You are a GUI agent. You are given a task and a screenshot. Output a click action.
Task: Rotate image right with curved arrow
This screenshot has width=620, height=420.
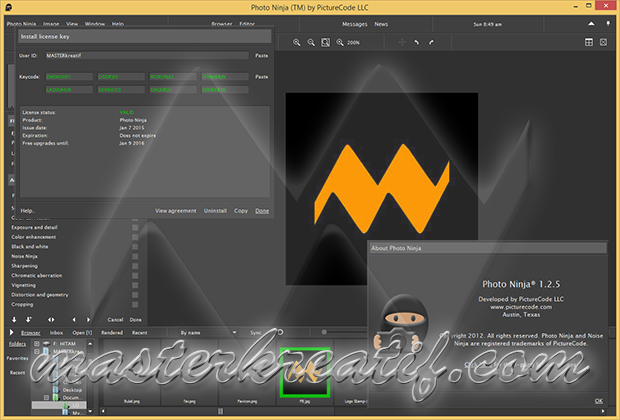pos(431,42)
